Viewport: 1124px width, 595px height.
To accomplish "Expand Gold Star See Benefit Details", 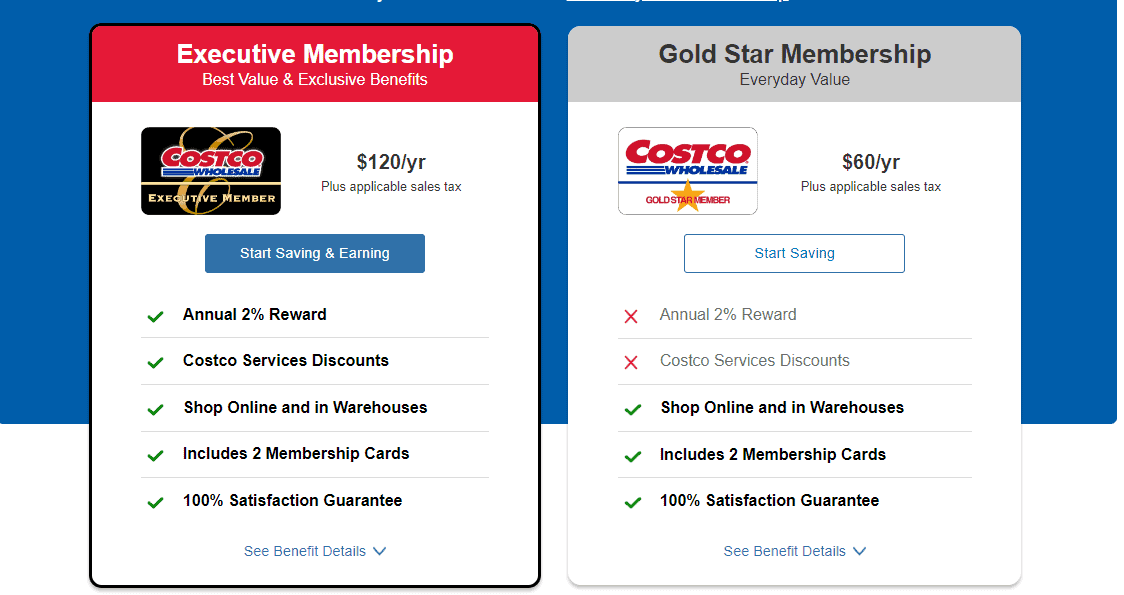I will 795,551.
